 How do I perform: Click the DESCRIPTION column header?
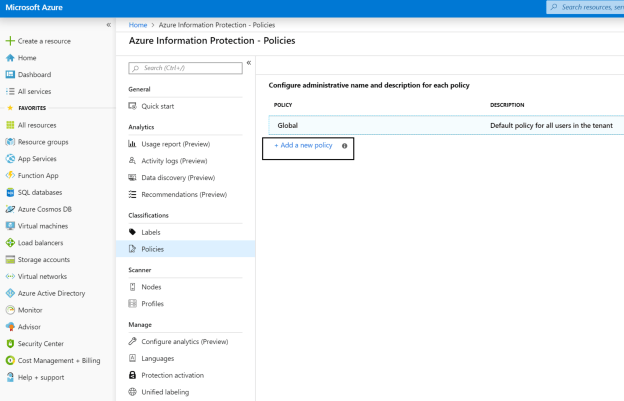click(x=507, y=105)
